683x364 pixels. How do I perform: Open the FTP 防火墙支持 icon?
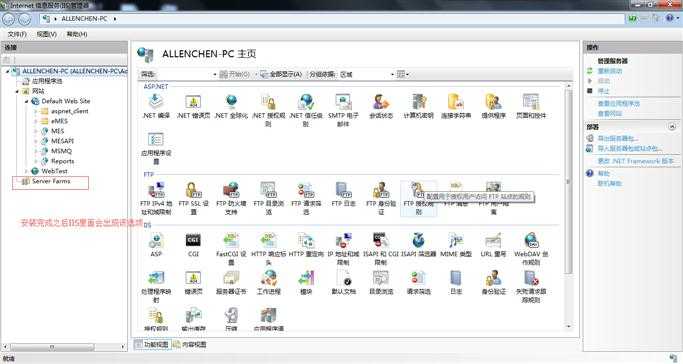click(231, 190)
